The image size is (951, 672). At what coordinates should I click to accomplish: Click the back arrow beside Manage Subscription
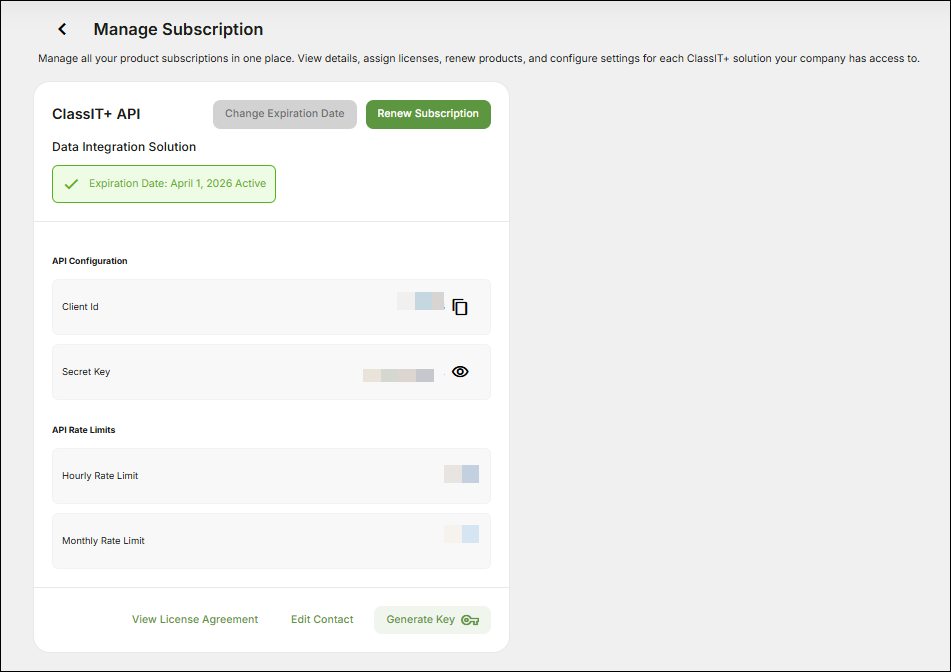pyautogui.click(x=62, y=29)
